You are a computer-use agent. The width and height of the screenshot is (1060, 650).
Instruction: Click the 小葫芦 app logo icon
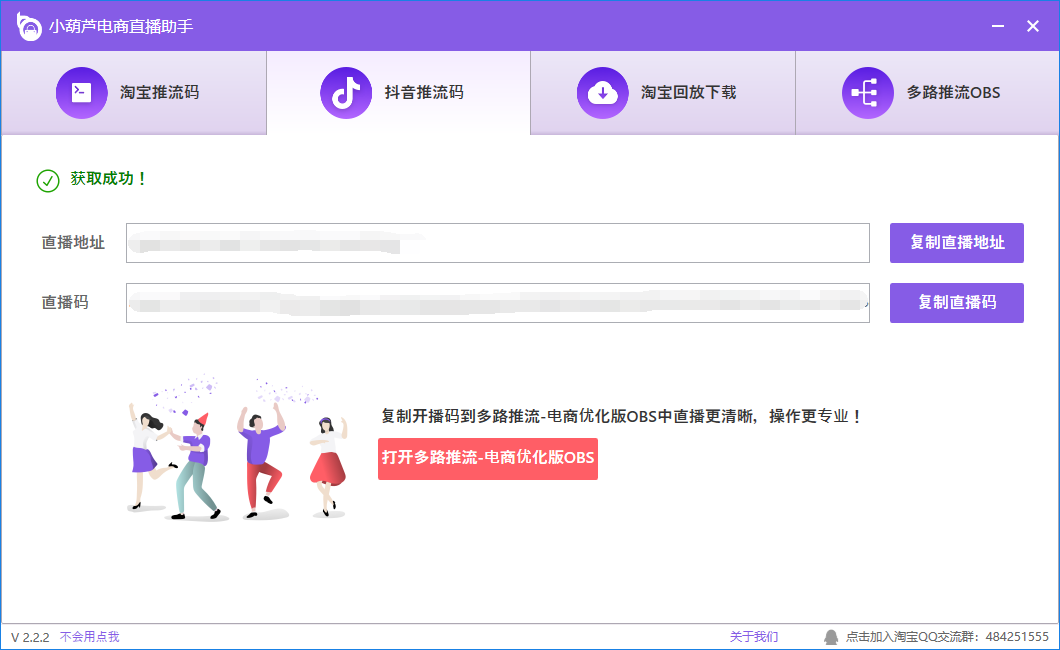pos(29,26)
